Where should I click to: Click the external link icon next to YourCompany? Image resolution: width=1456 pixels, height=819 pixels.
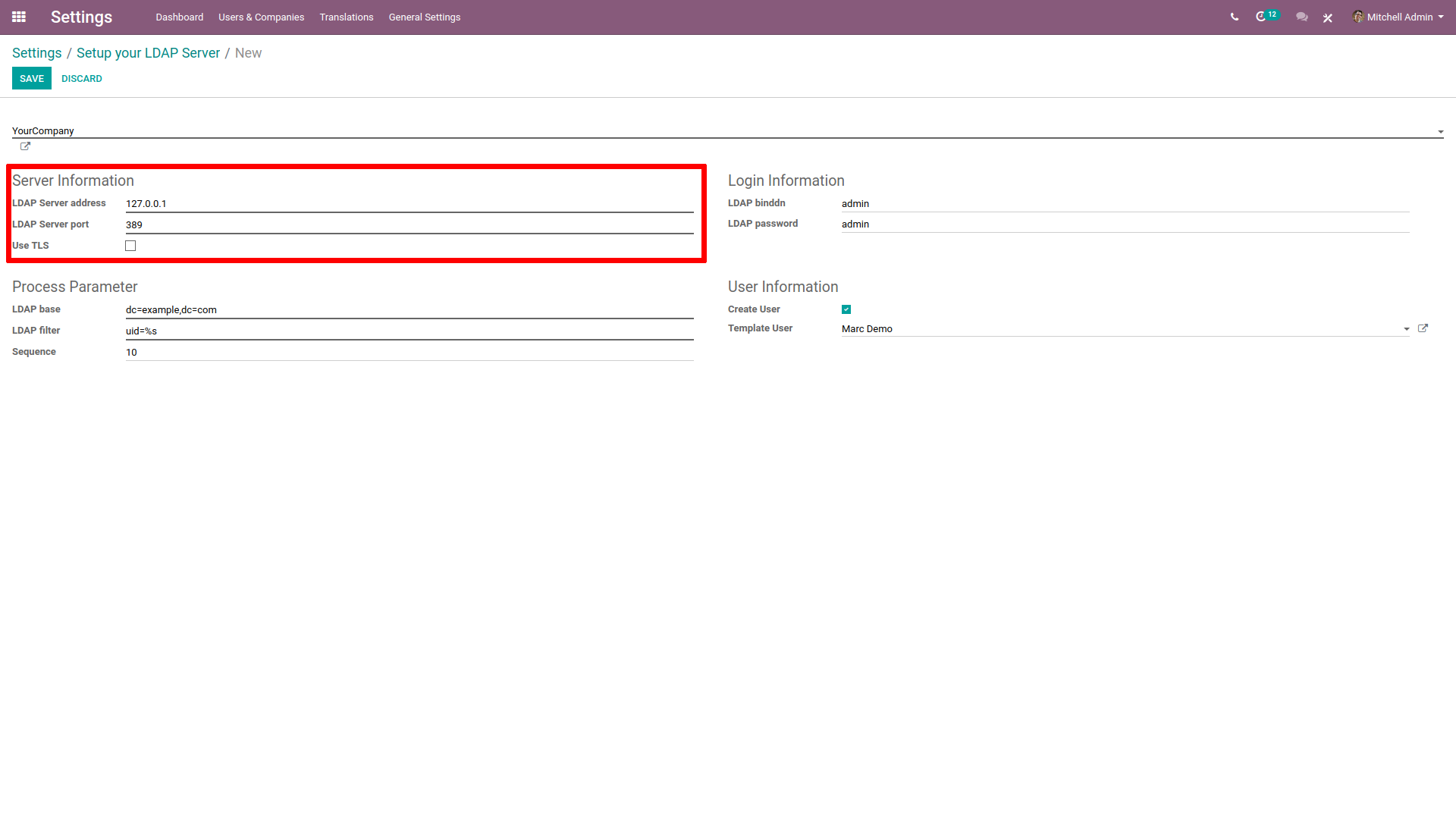[24, 146]
